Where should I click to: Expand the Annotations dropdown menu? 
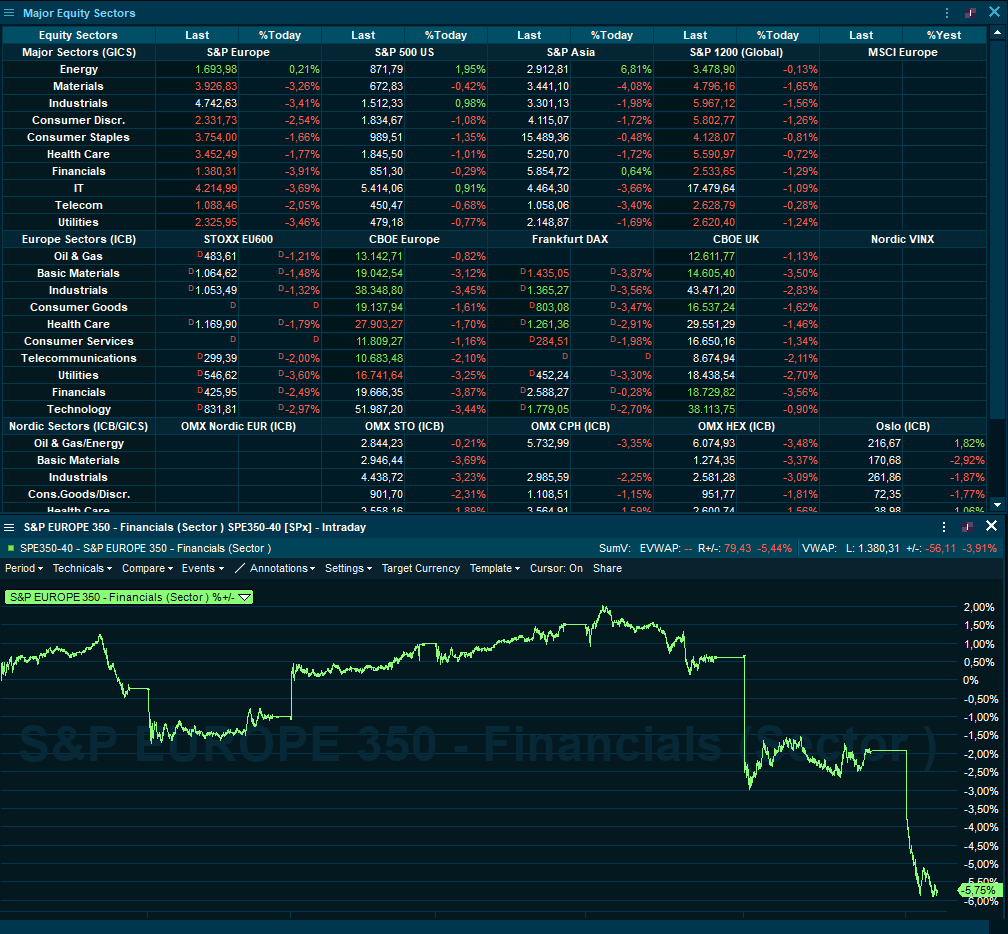click(282, 568)
